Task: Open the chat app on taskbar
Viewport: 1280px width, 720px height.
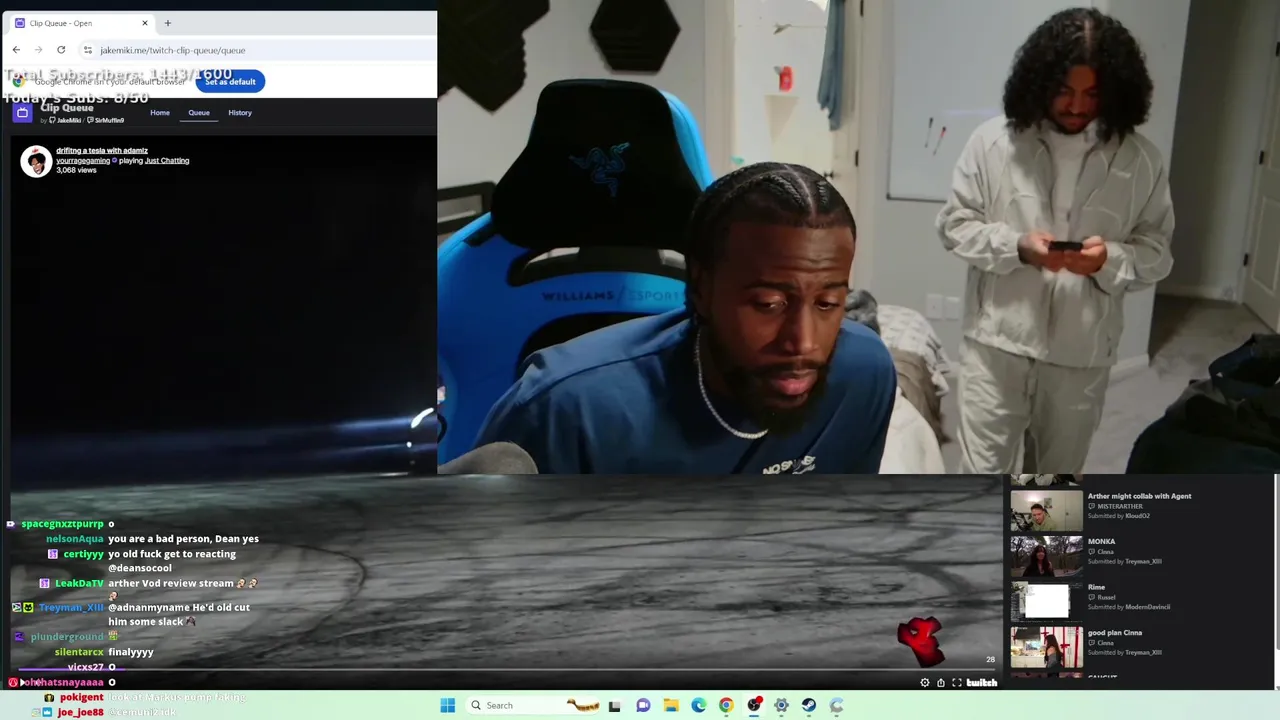Action: pos(643,705)
